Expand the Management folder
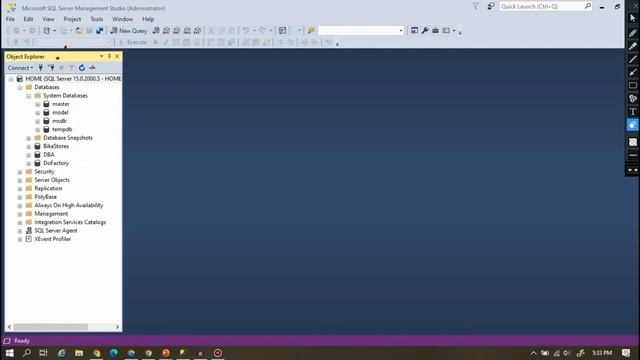 coord(20,214)
